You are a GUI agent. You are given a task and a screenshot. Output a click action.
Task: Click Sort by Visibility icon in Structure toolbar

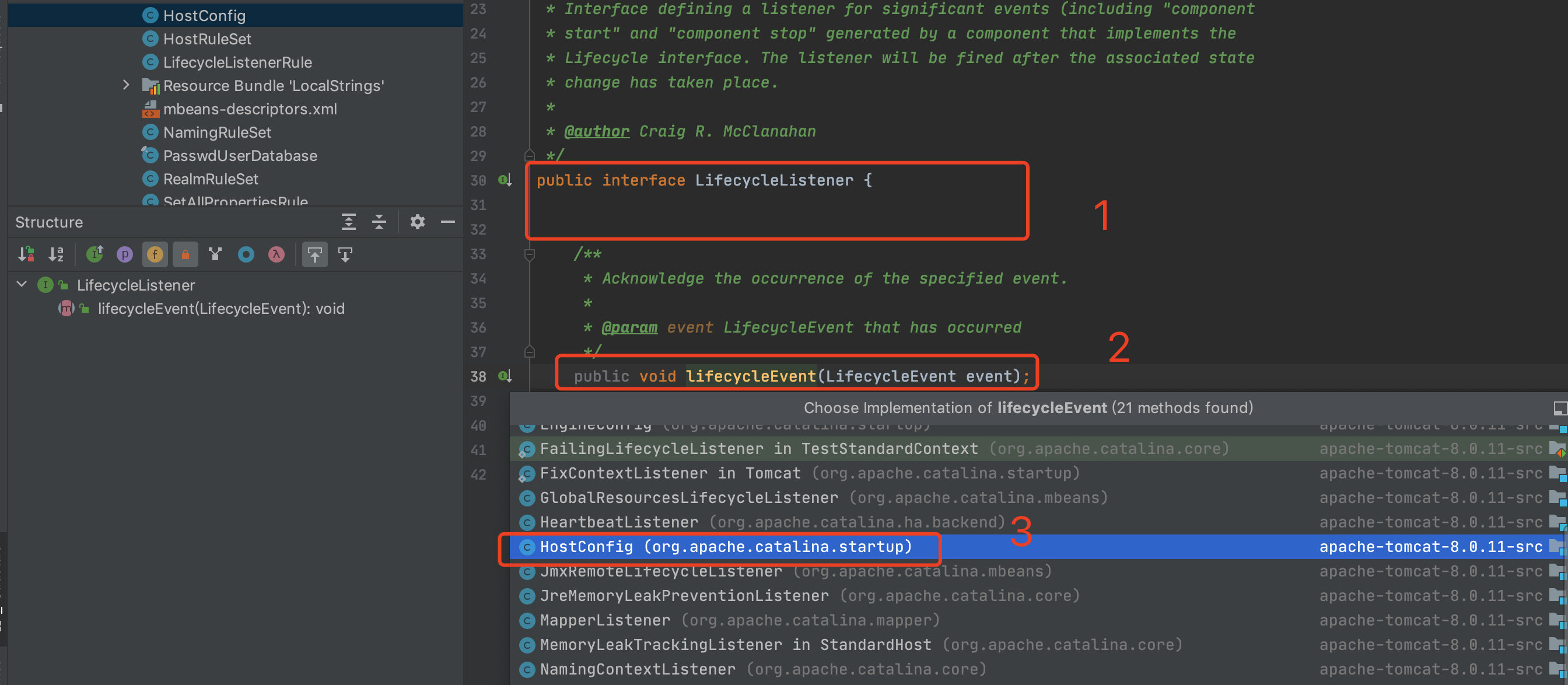click(x=26, y=254)
